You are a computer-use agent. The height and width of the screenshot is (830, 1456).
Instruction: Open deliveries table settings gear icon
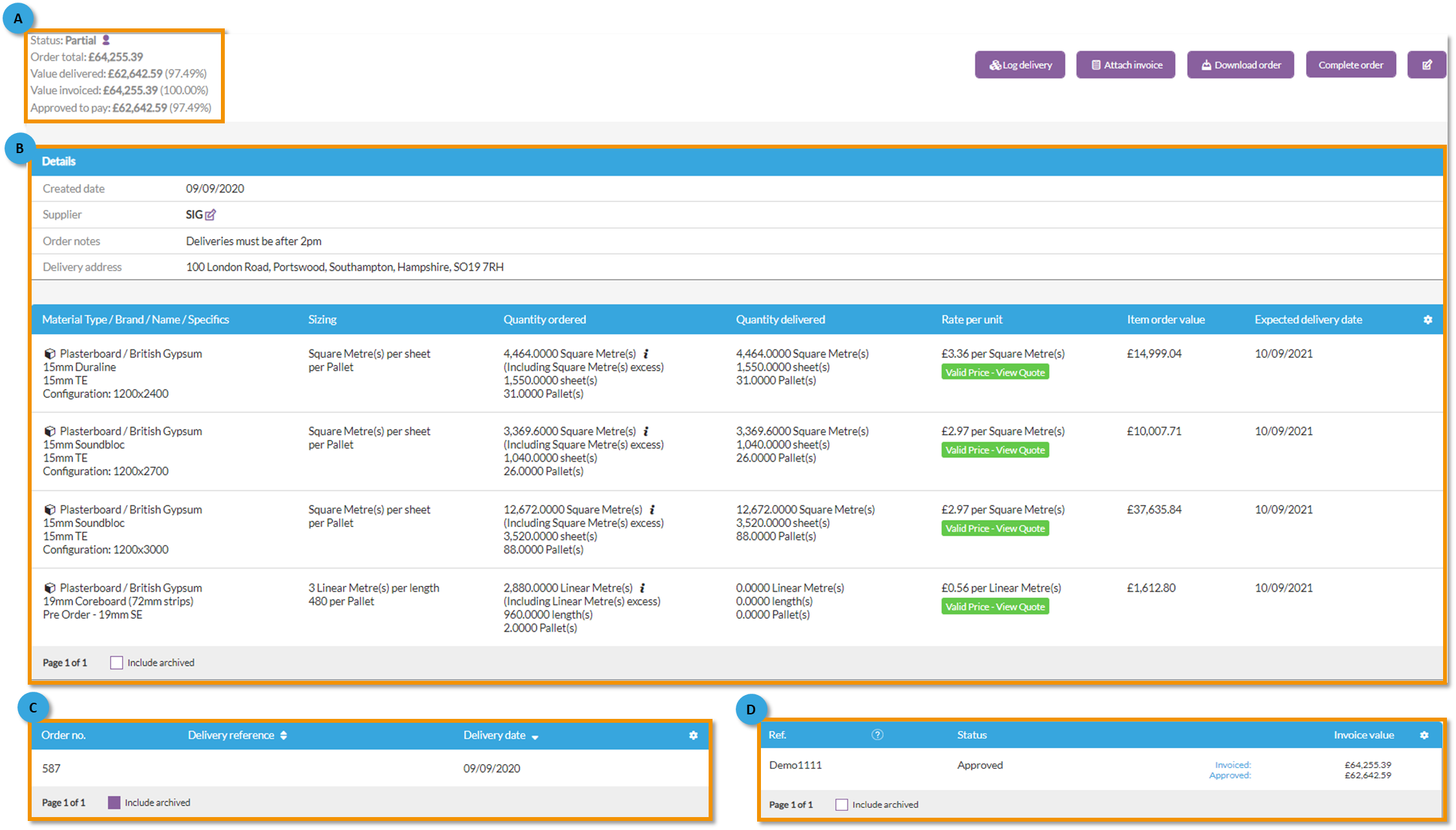(693, 735)
